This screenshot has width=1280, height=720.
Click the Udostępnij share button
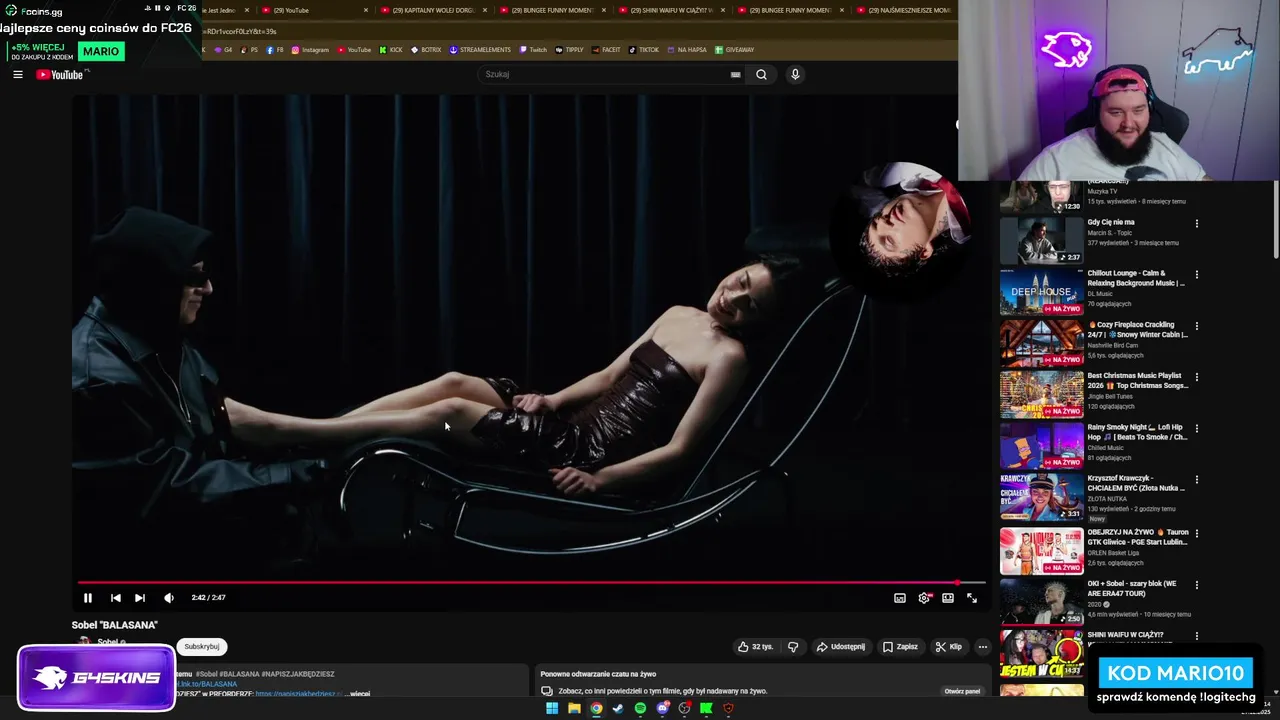(x=841, y=647)
